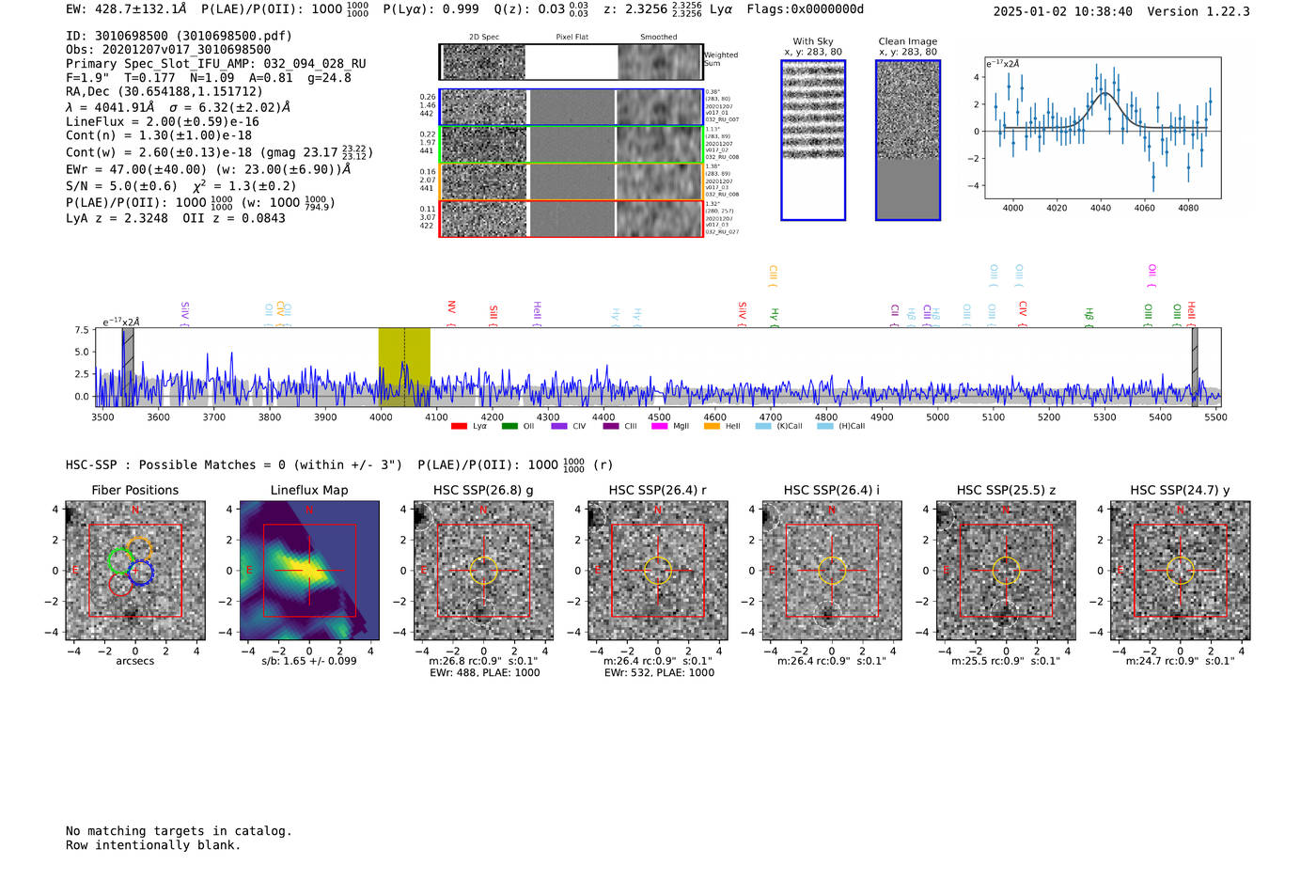1316x896 pixels.
Task: Select the (H)CaII legend swatch
Action: (x=825, y=426)
